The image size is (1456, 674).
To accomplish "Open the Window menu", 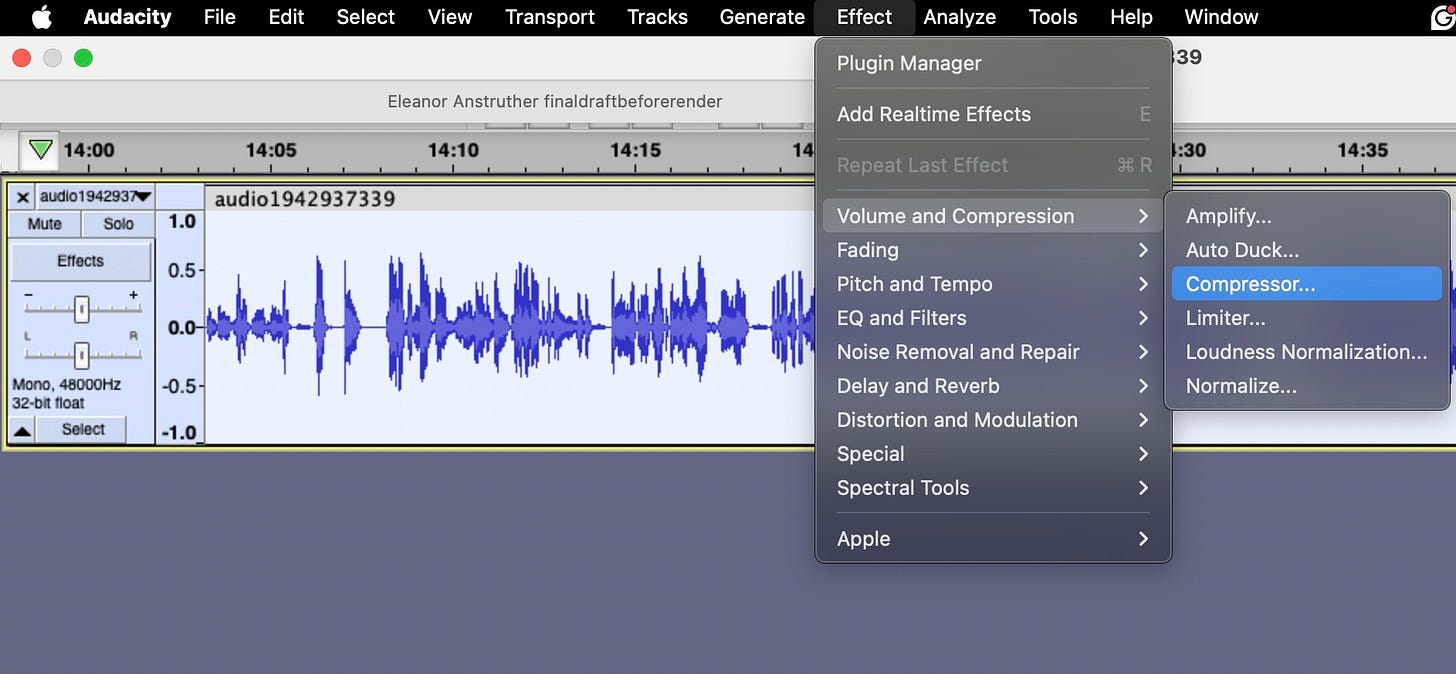I will coord(1221,17).
